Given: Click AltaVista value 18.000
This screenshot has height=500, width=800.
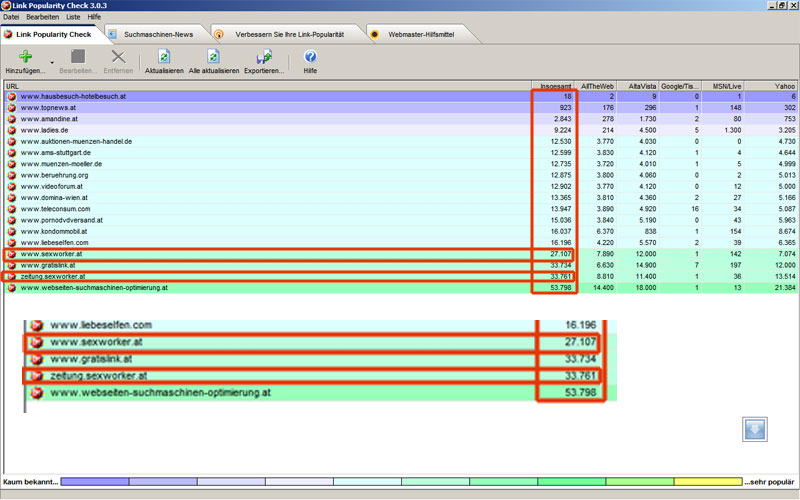Looking at the screenshot, I should [x=645, y=288].
